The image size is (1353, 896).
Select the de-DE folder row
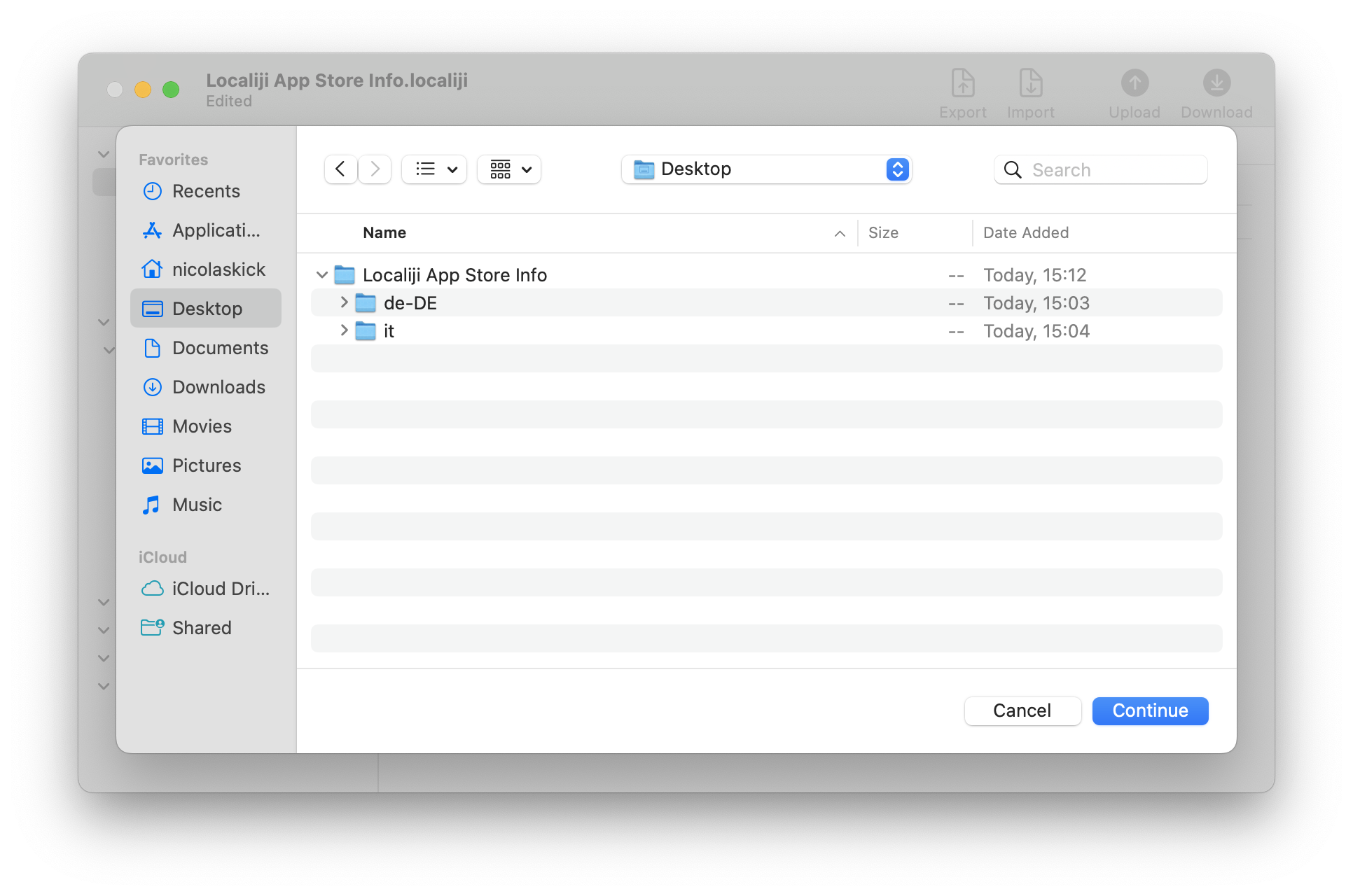767,303
